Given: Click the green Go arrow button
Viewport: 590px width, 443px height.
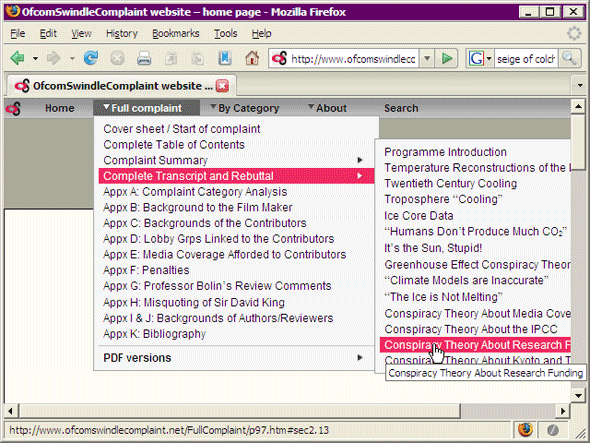Looking at the screenshot, I should point(447,59).
